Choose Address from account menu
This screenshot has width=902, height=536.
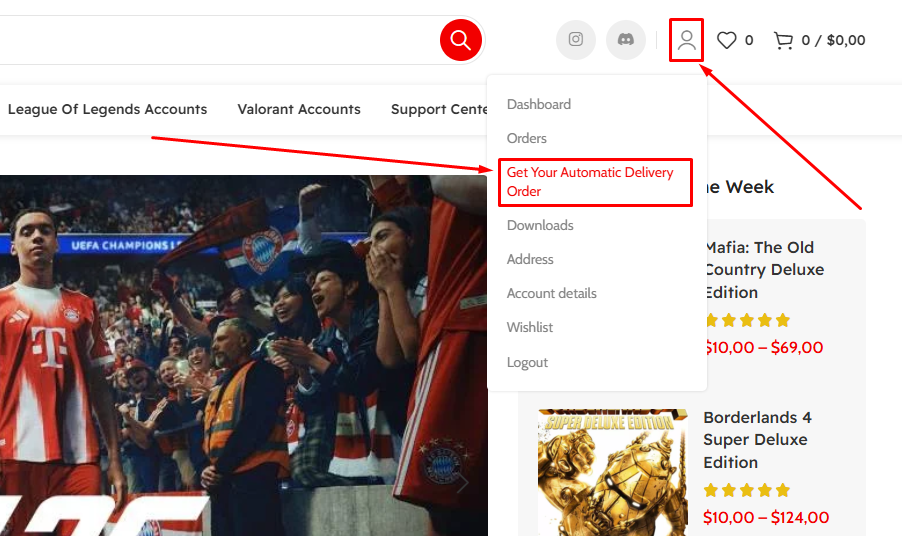(x=530, y=259)
